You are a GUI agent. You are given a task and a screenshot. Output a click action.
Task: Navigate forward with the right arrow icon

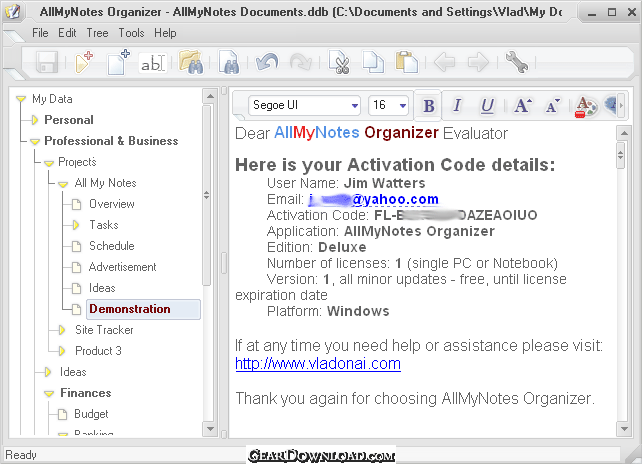pyautogui.click(x=478, y=63)
